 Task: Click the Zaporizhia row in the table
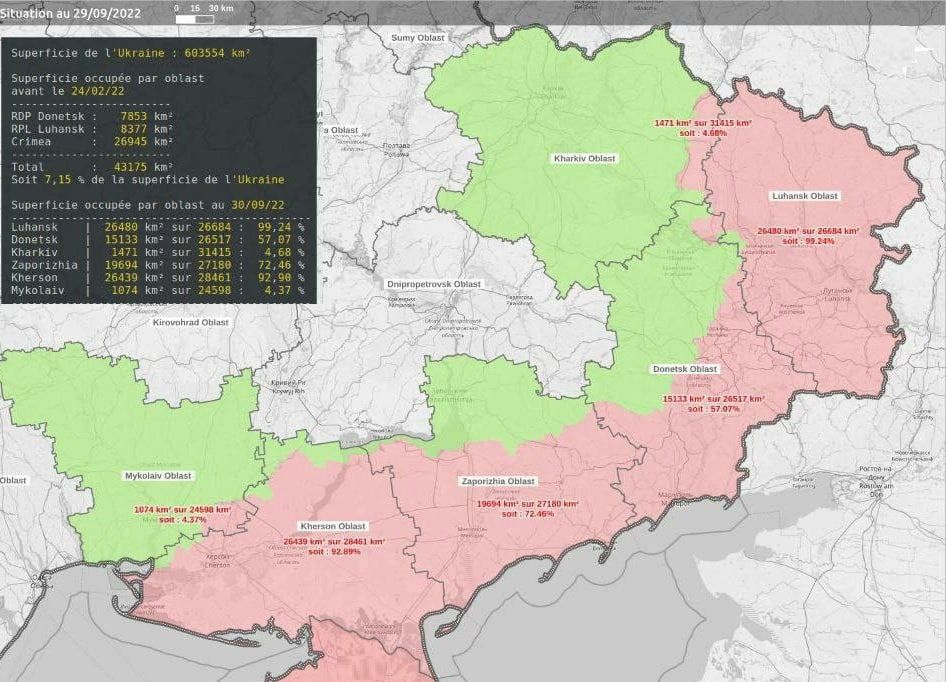[x=158, y=265]
